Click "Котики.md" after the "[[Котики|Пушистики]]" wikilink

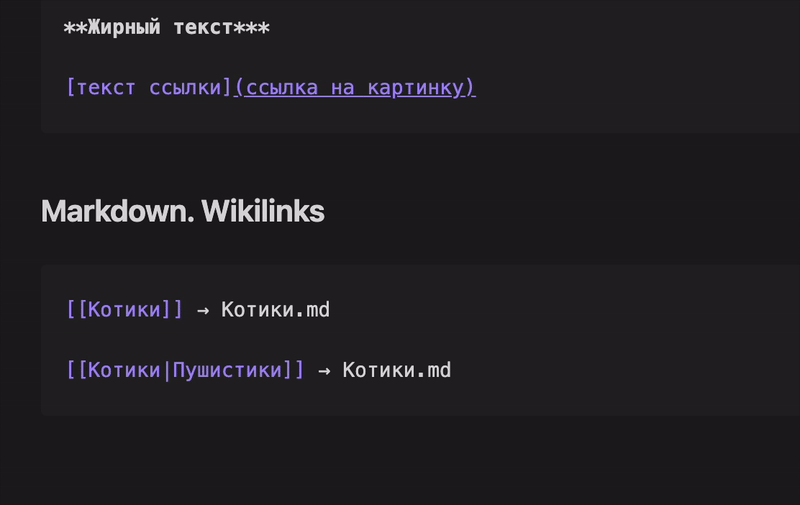coord(397,370)
